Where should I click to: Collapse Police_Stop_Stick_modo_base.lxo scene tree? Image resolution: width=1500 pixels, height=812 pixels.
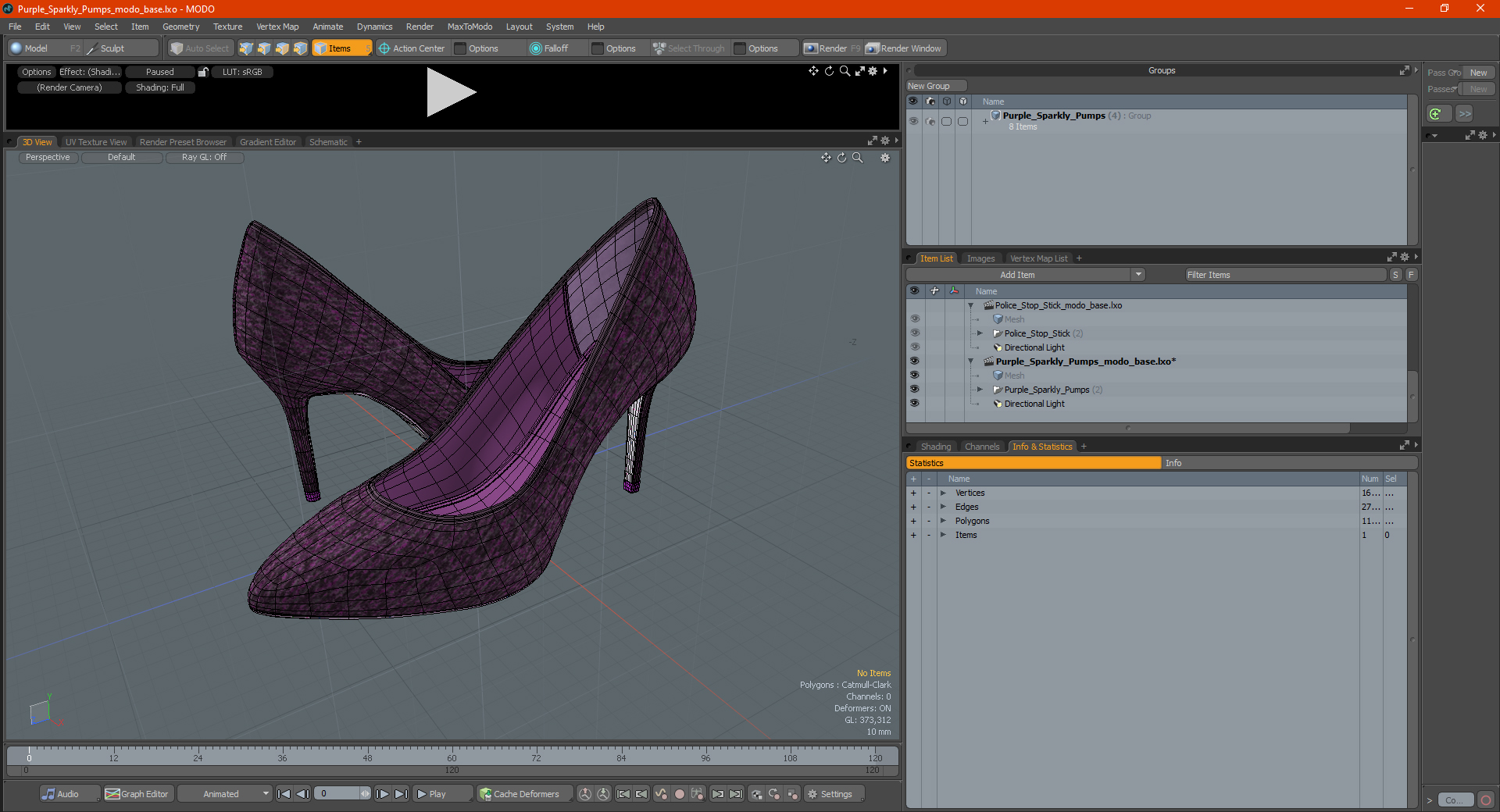coord(971,305)
